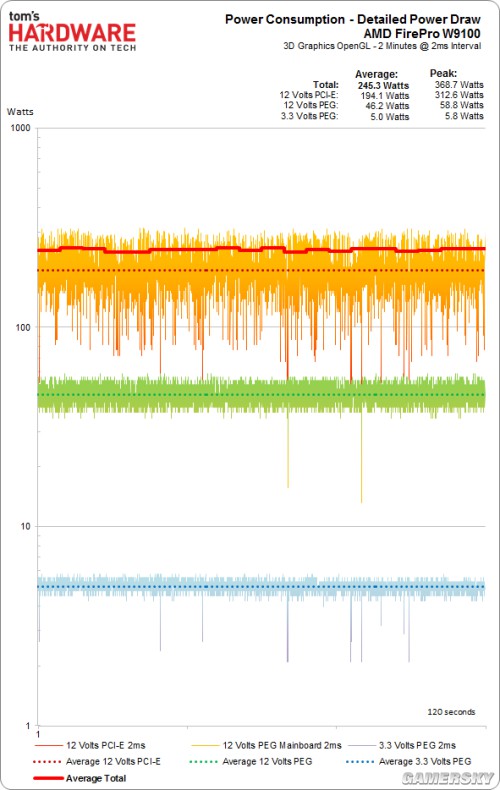
Task: Click the 100 Watts axis label
Action: tap(23, 327)
